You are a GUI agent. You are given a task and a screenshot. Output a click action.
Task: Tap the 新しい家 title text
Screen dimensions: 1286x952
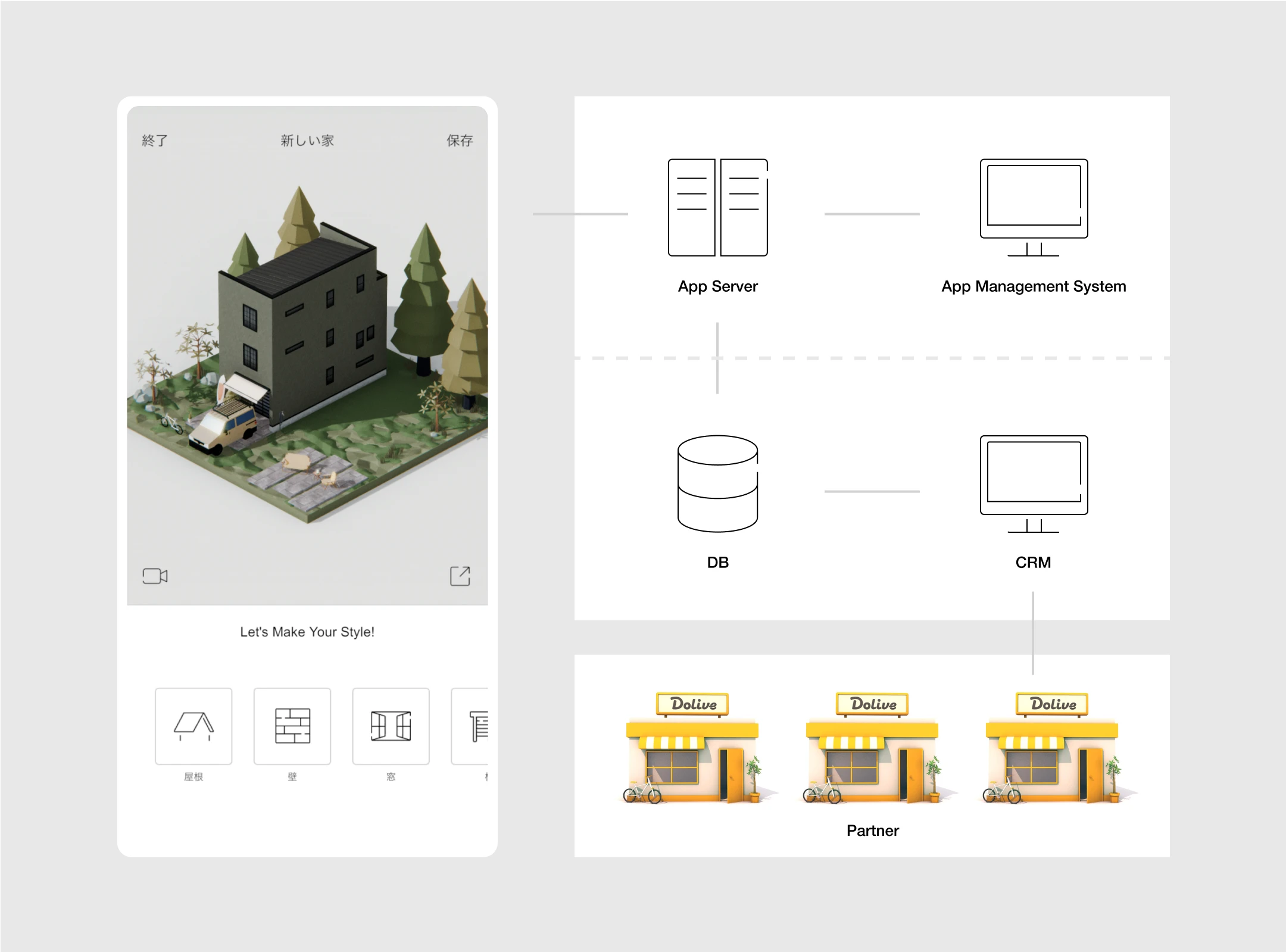(x=307, y=141)
